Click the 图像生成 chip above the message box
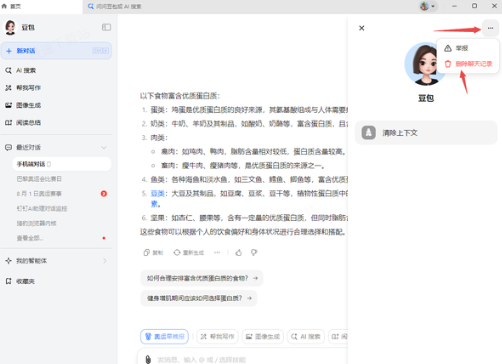This screenshot has height=364, width=502. click(263, 337)
